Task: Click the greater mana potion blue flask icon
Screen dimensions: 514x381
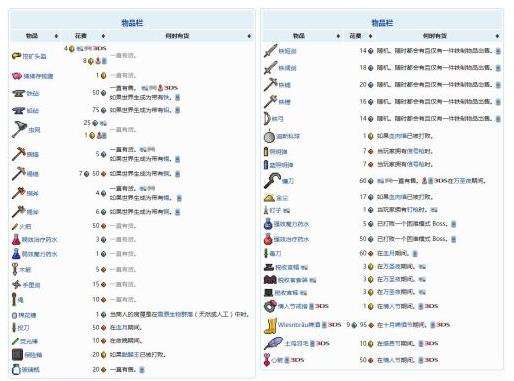Action: point(268,224)
